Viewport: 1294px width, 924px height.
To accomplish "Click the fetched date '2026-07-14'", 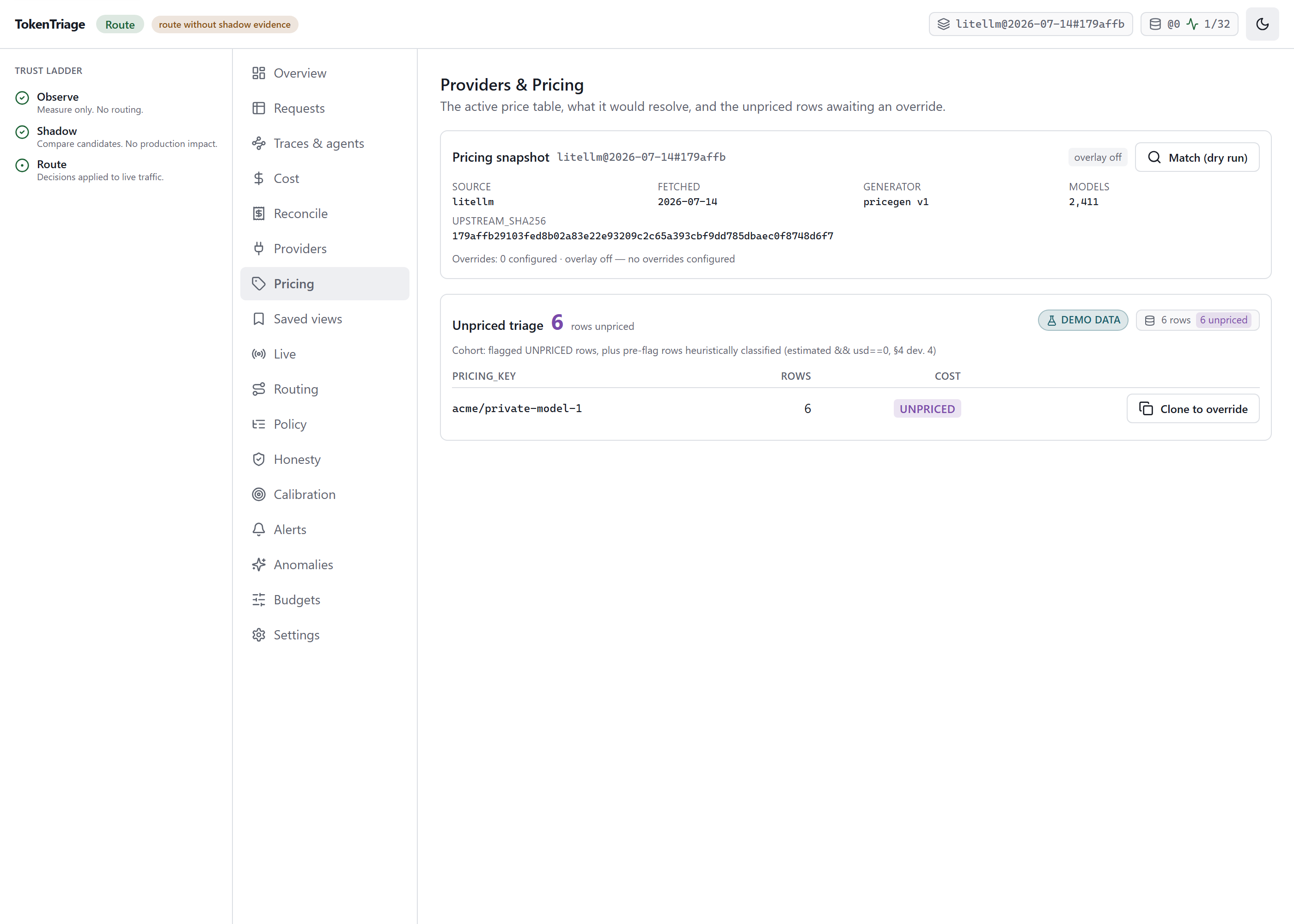I will (687, 201).
